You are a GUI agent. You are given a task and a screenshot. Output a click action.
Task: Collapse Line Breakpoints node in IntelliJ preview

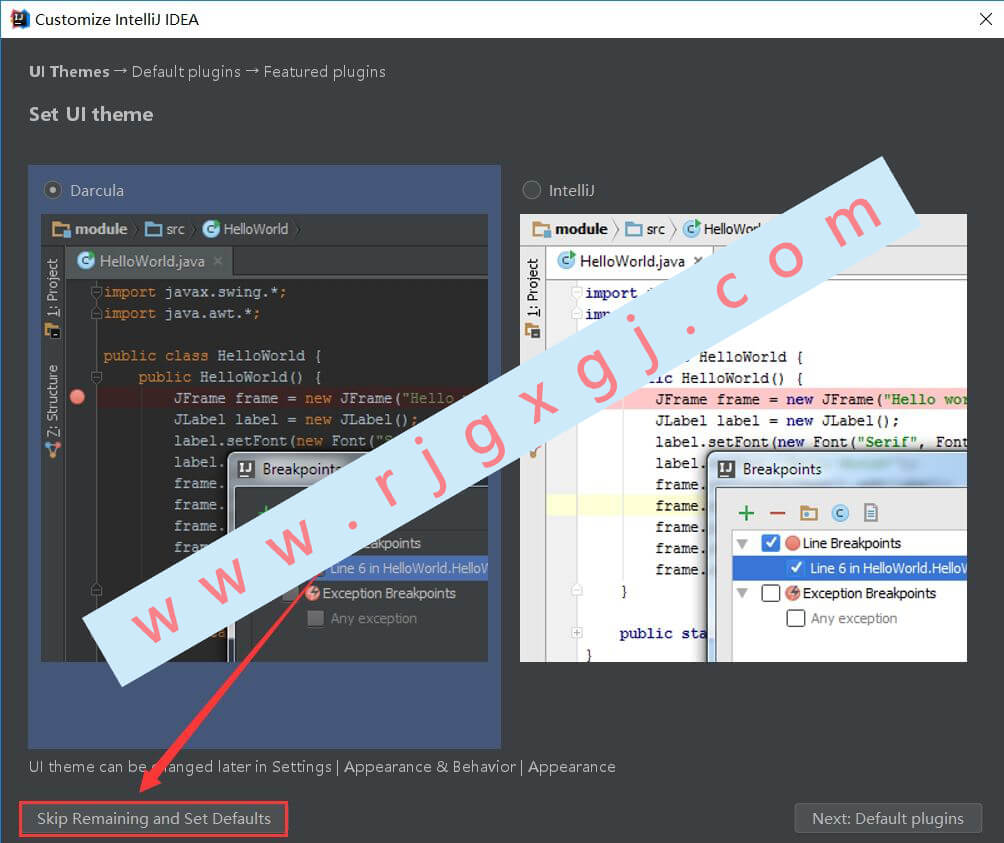743,543
